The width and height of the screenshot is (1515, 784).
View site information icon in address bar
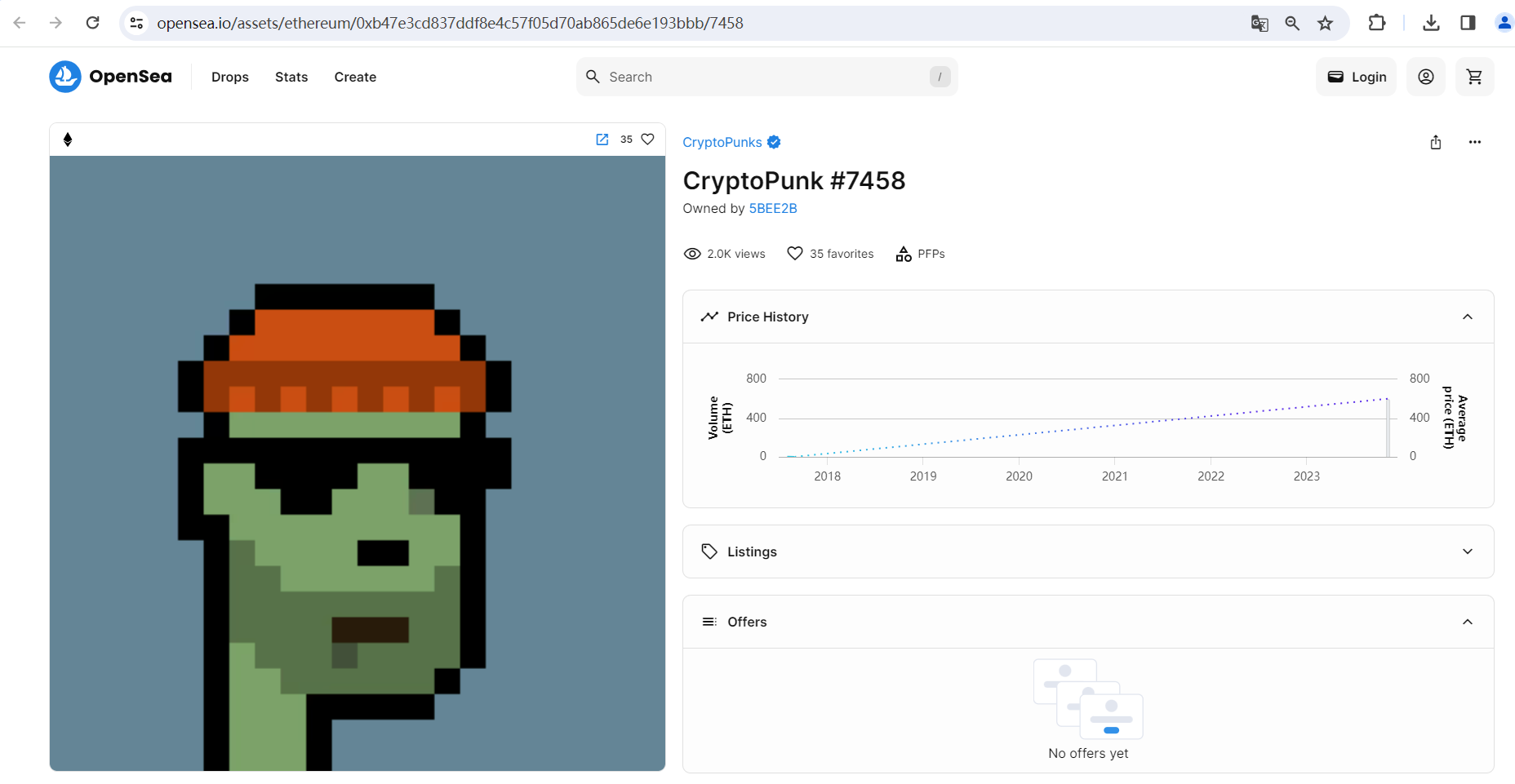click(x=137, y=23)
